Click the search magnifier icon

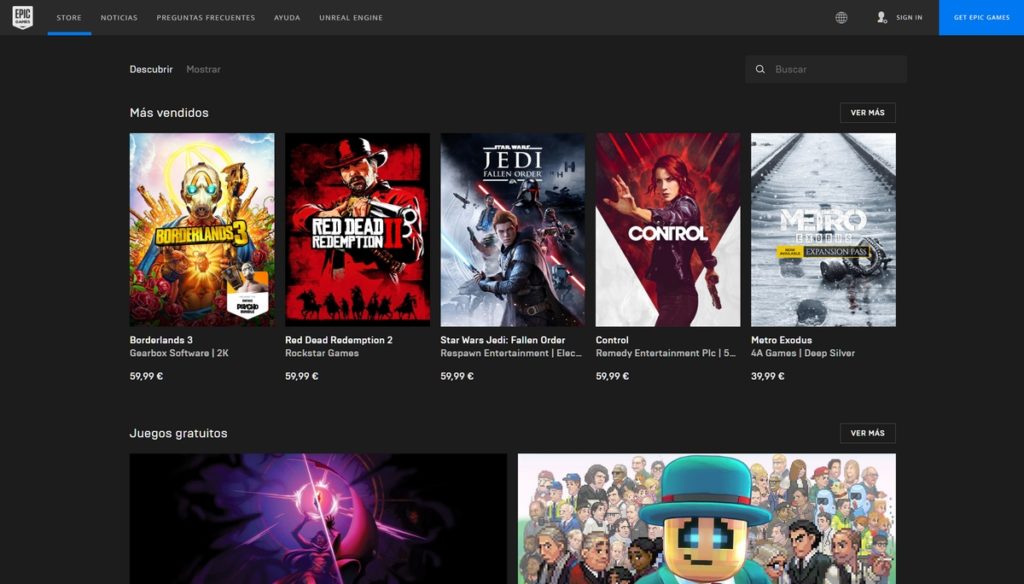pyautogui.click(x=761, y=69)
